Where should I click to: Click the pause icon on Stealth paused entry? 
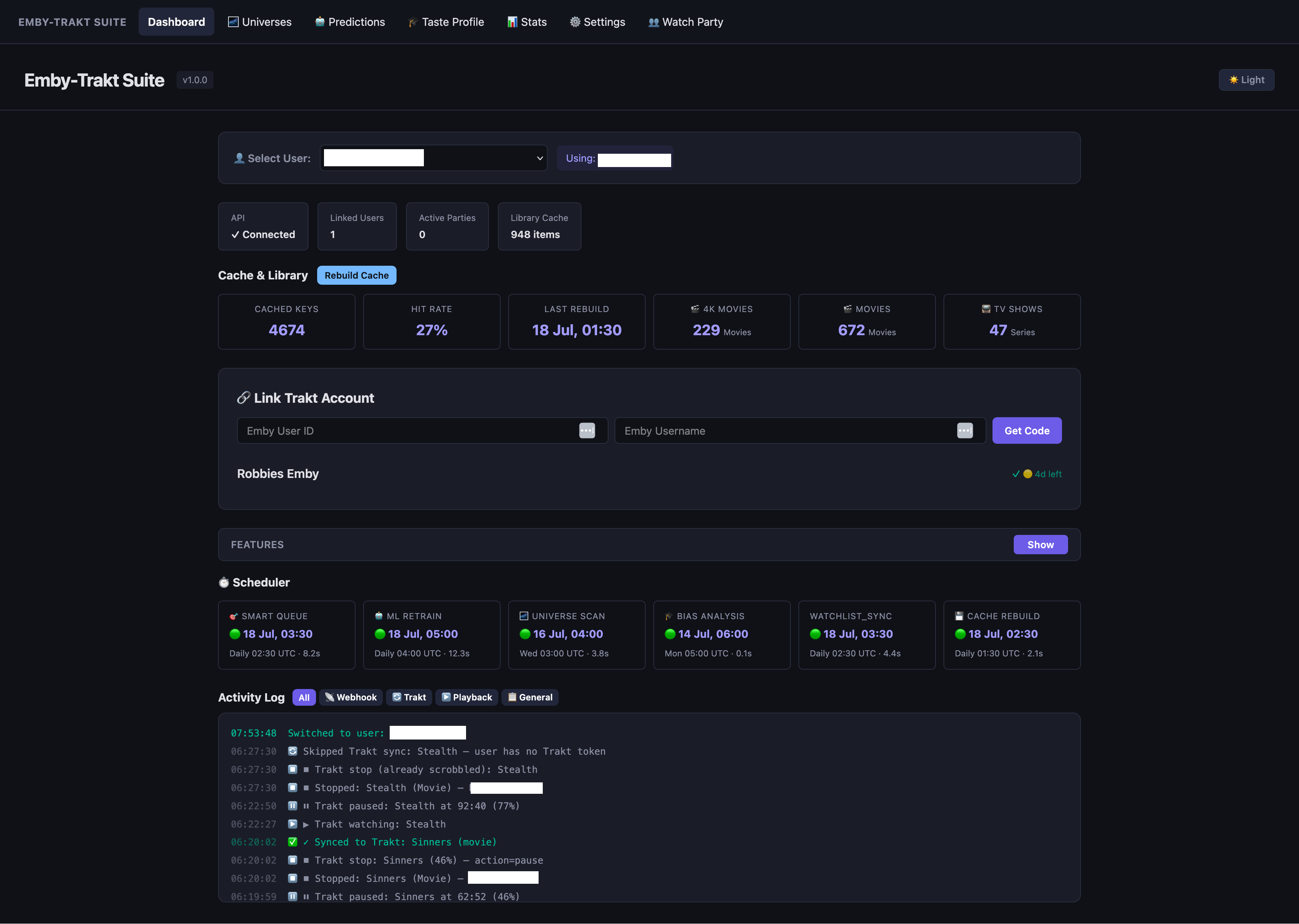pyautogui.click(x=292, y=806)
